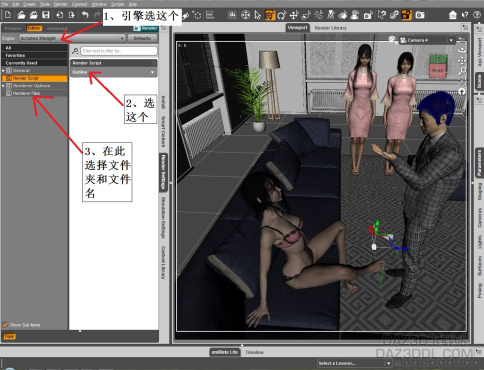Open the Parameters side tab
The width and height of the screenshot is (484, 370).
[480, 163]
